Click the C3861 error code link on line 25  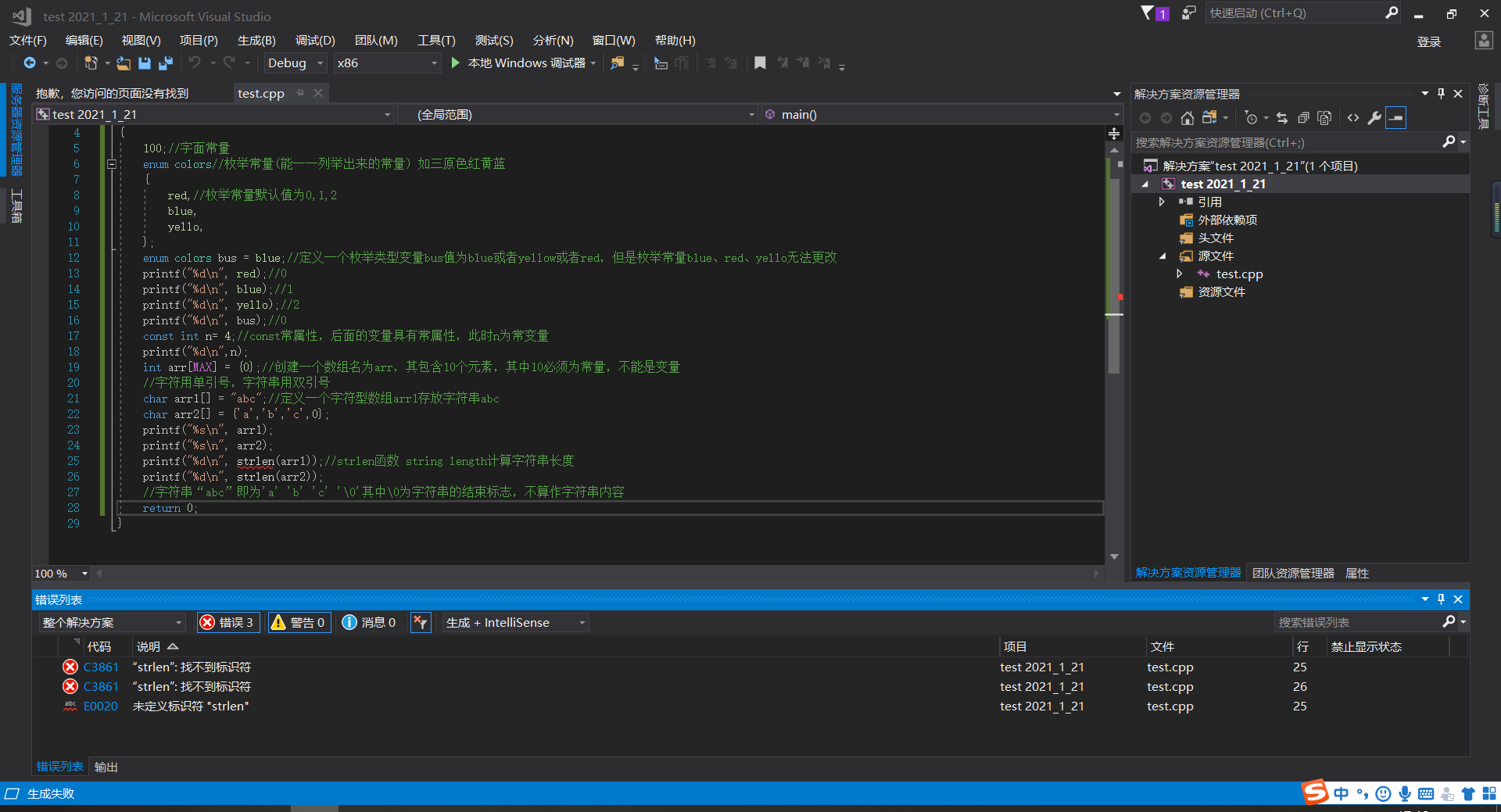pyautogui.click(x=101, y=667)
